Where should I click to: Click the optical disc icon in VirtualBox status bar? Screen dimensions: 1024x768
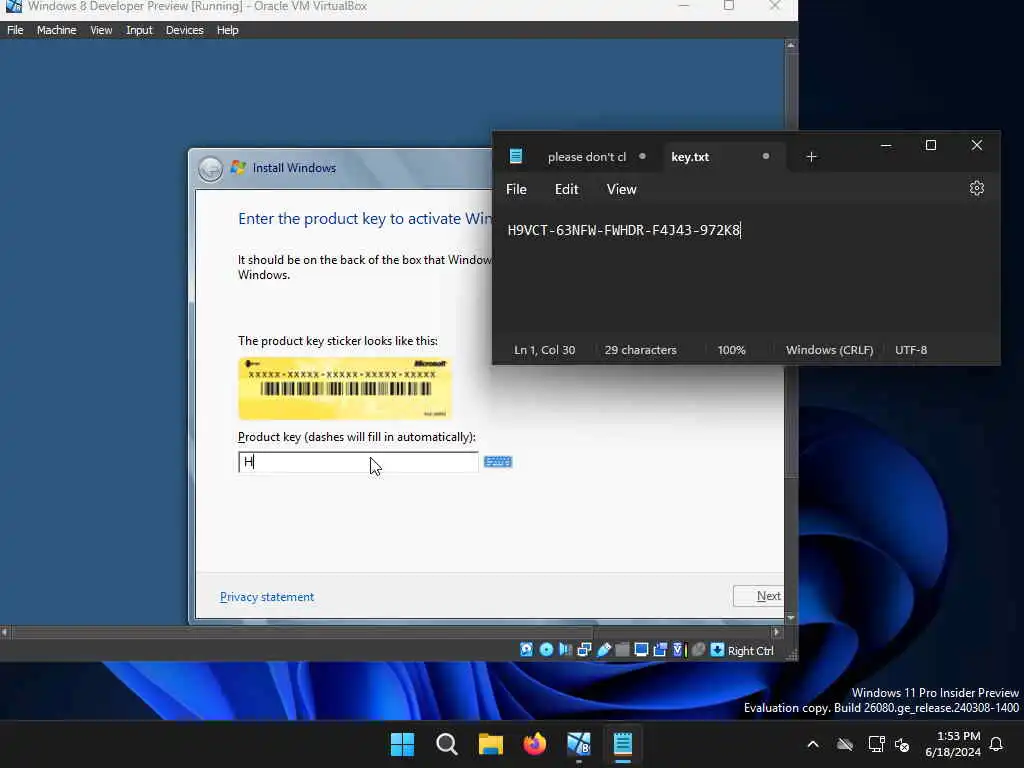[x=547, y=650]
